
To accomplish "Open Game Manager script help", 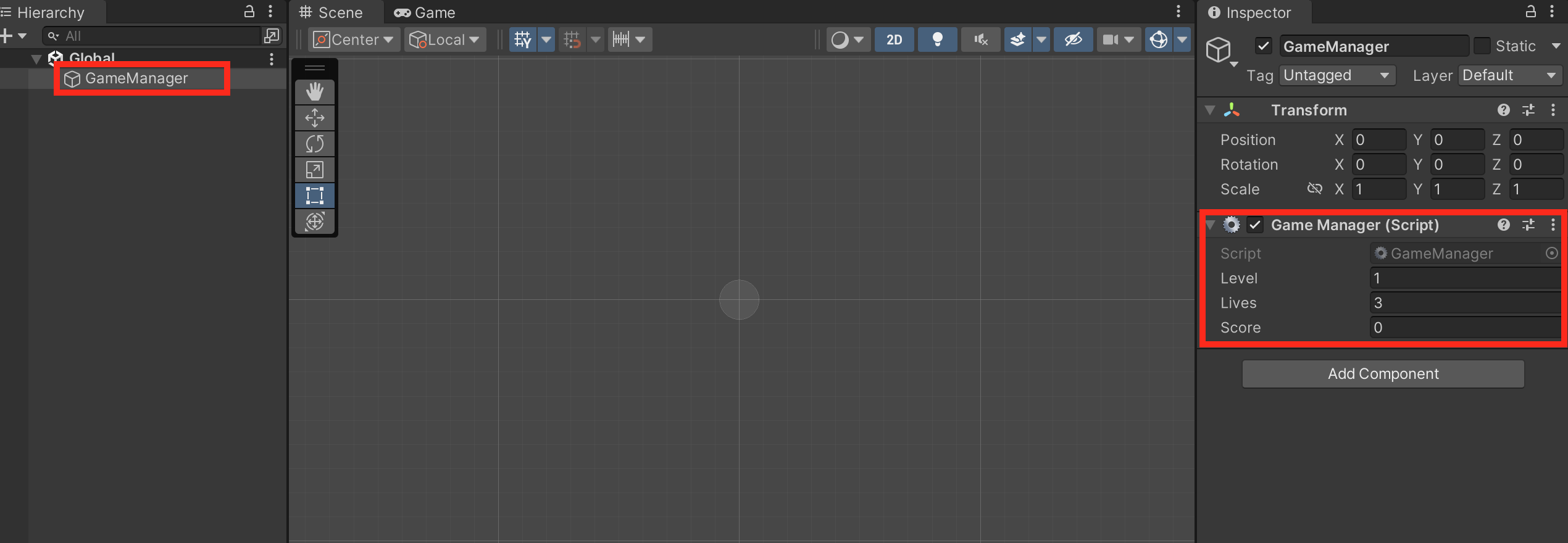I will coord(1504,225).
